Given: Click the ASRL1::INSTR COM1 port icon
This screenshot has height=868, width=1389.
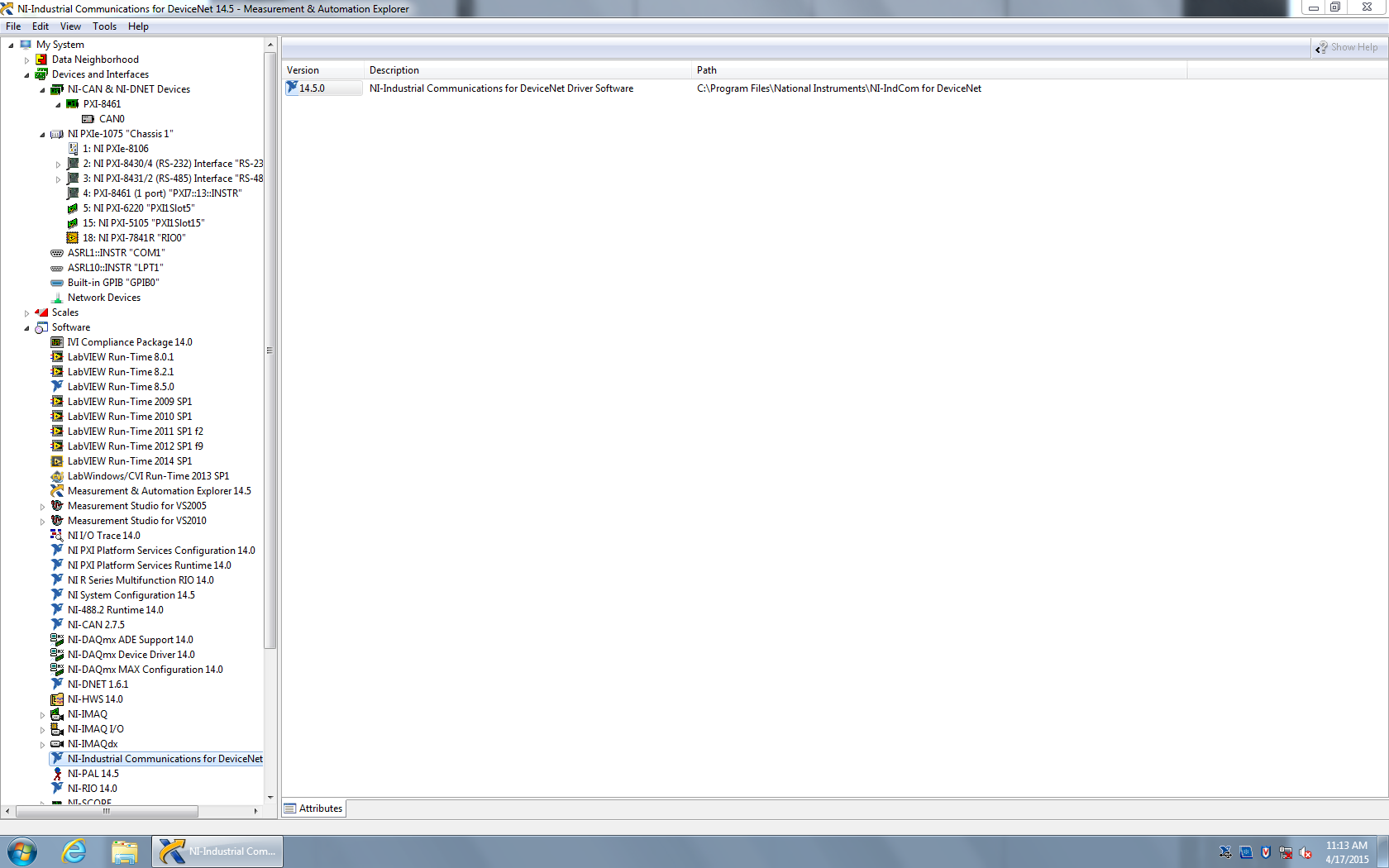Looking at the screenshot, I should [x=57, y=253].
